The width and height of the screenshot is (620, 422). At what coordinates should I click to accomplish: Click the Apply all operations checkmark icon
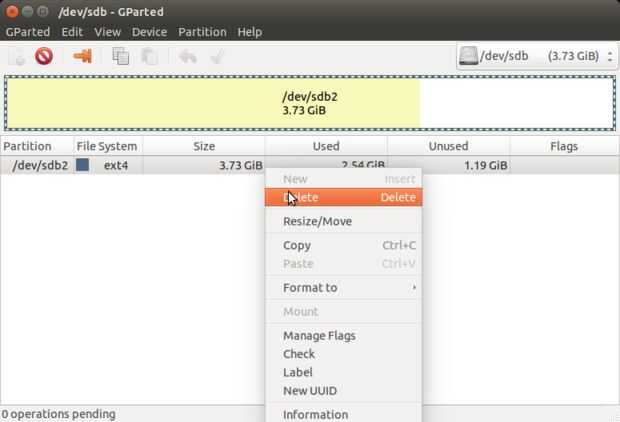tap(217, 56)
